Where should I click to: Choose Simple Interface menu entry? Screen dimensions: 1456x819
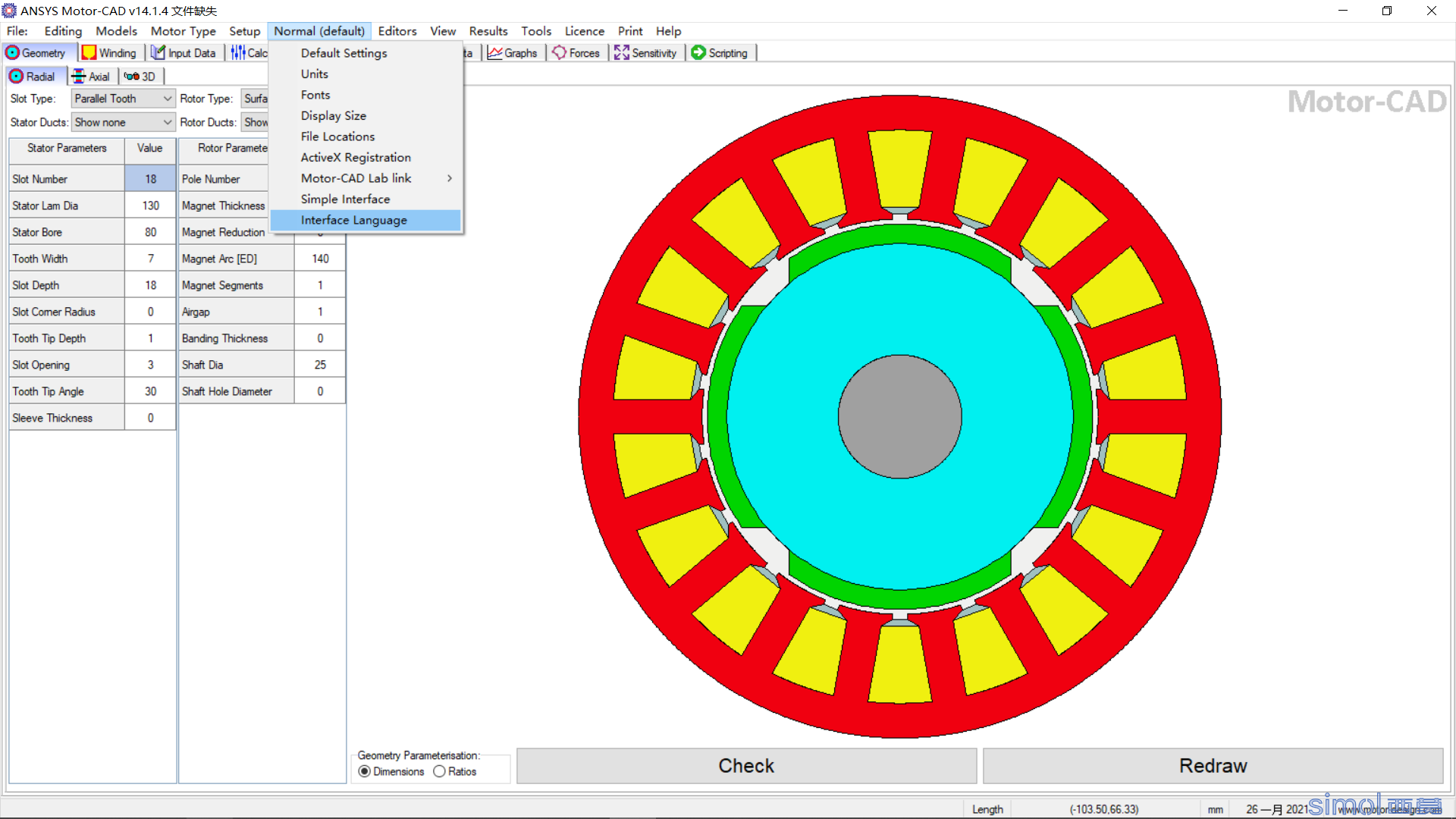pos(366,199)
